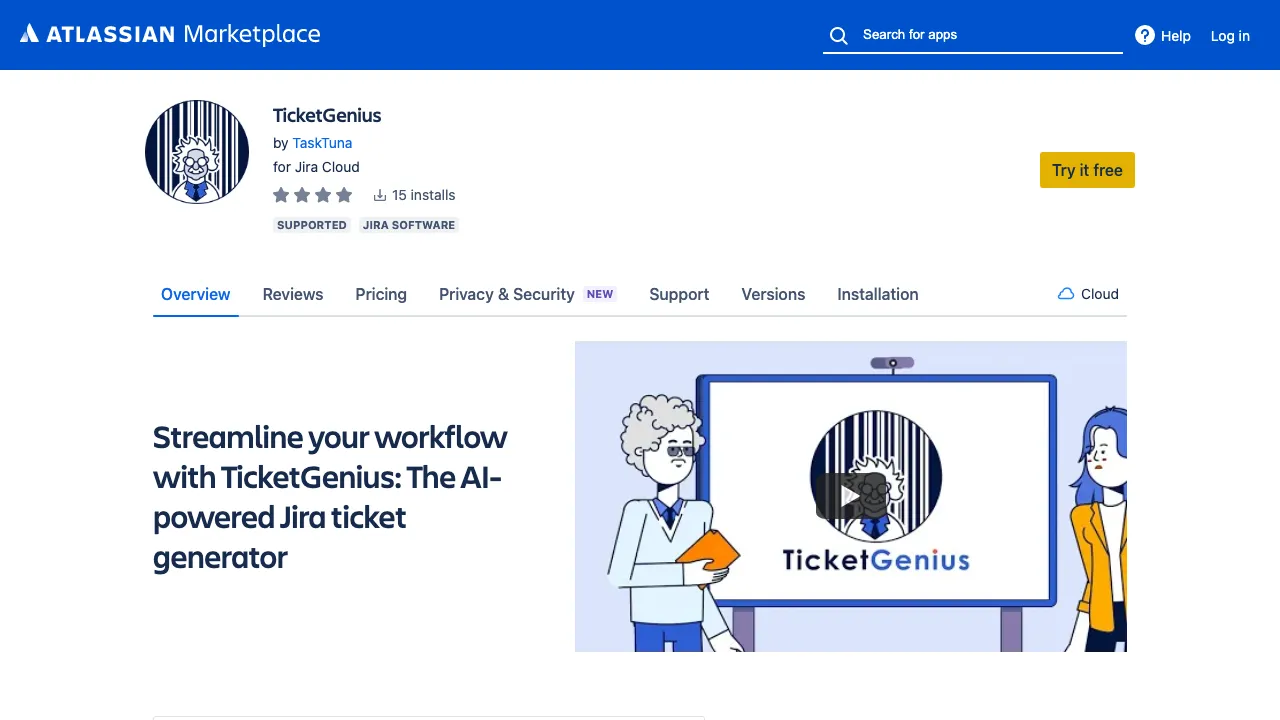Select the Overview tab

coord(196,294)
